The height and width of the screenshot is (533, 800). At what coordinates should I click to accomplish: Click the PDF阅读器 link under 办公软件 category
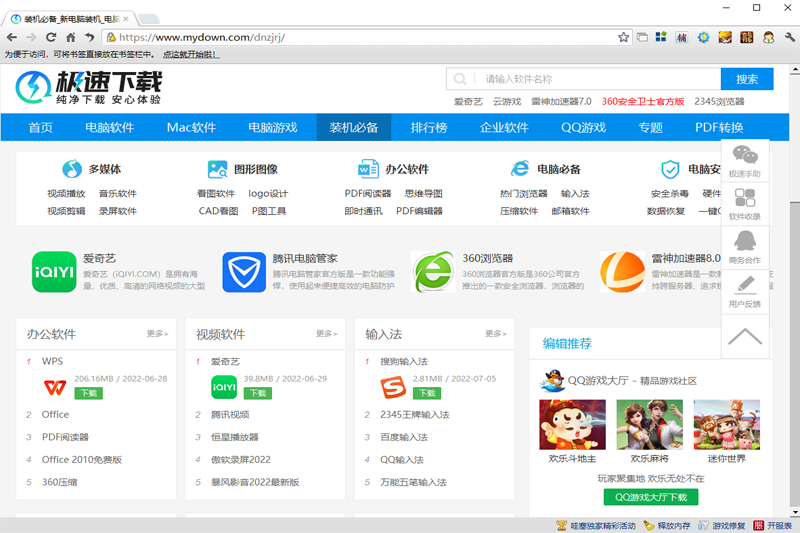pyautogui.click(x=368, y=193)
